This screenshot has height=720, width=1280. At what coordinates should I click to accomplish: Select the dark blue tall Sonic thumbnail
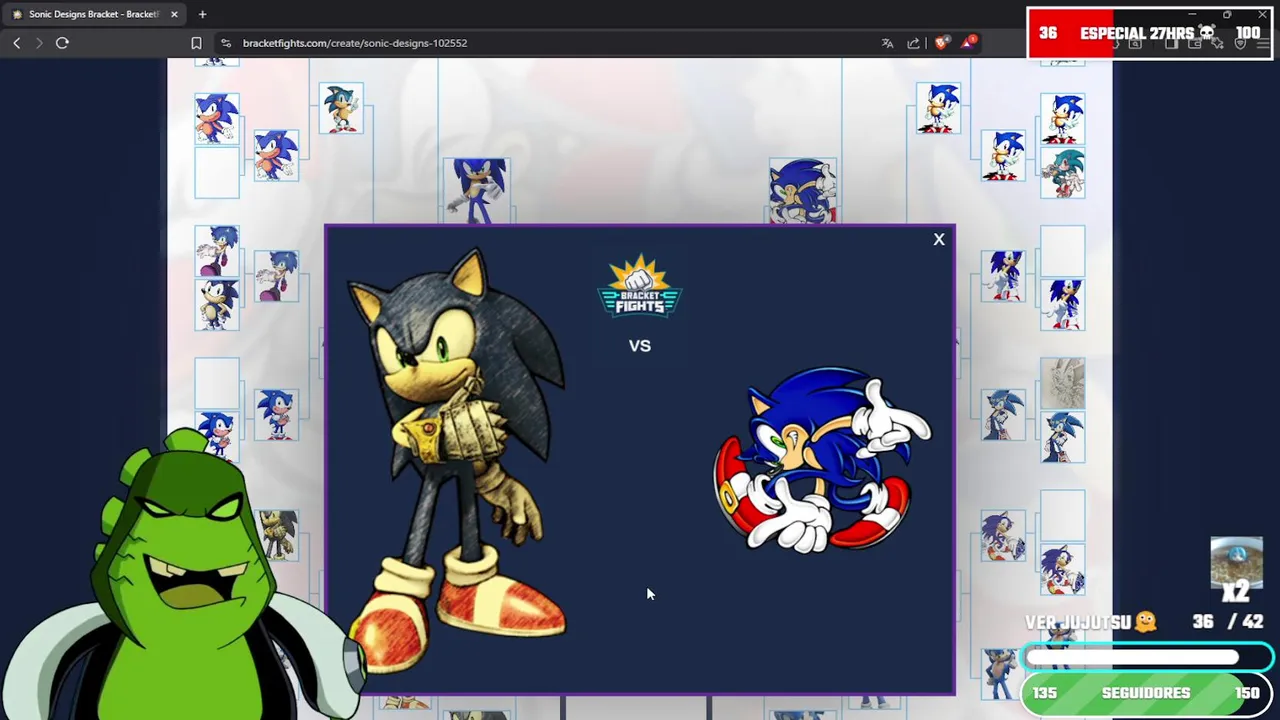pos(479,190)
